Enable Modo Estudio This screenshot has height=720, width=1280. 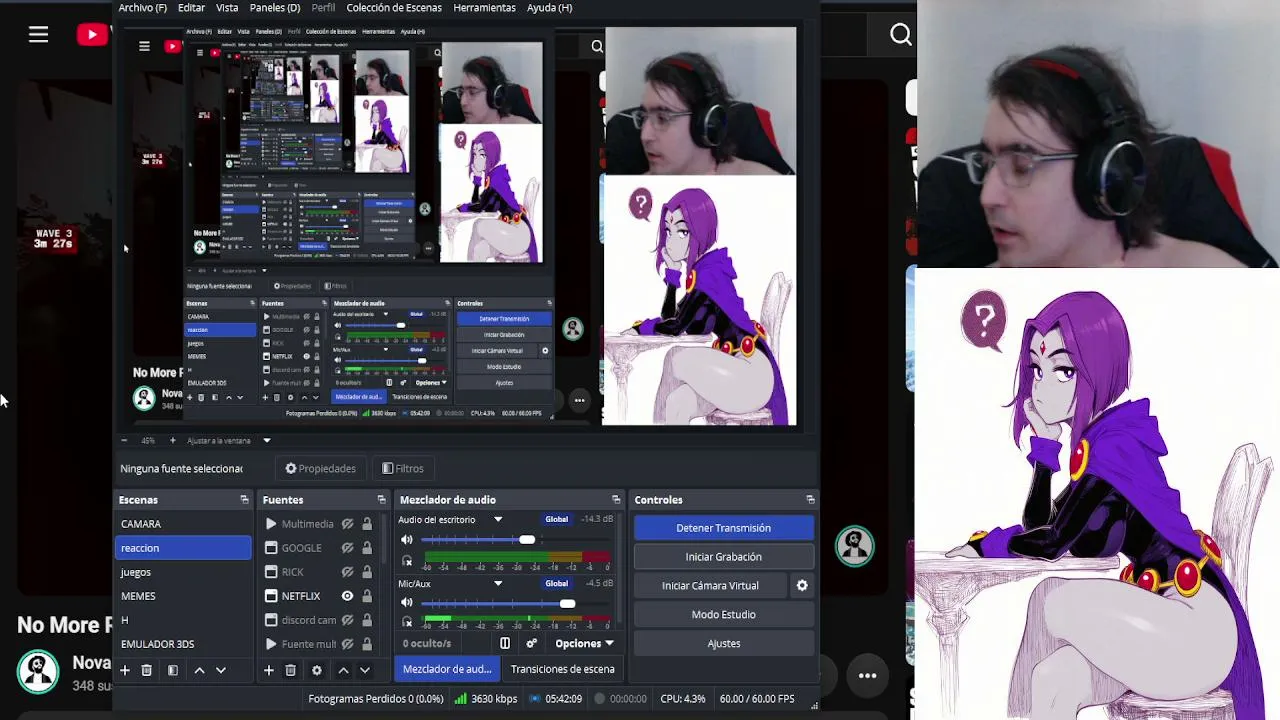coord(723,615)
